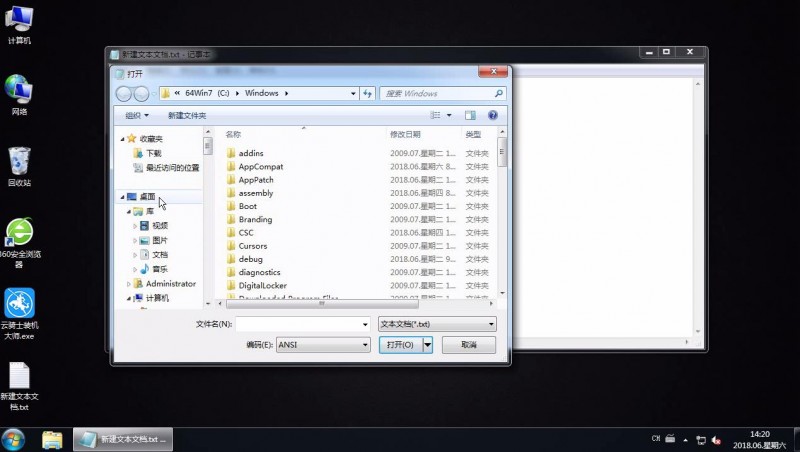Open the ANSI encoding dropdown

coord(323,345)
